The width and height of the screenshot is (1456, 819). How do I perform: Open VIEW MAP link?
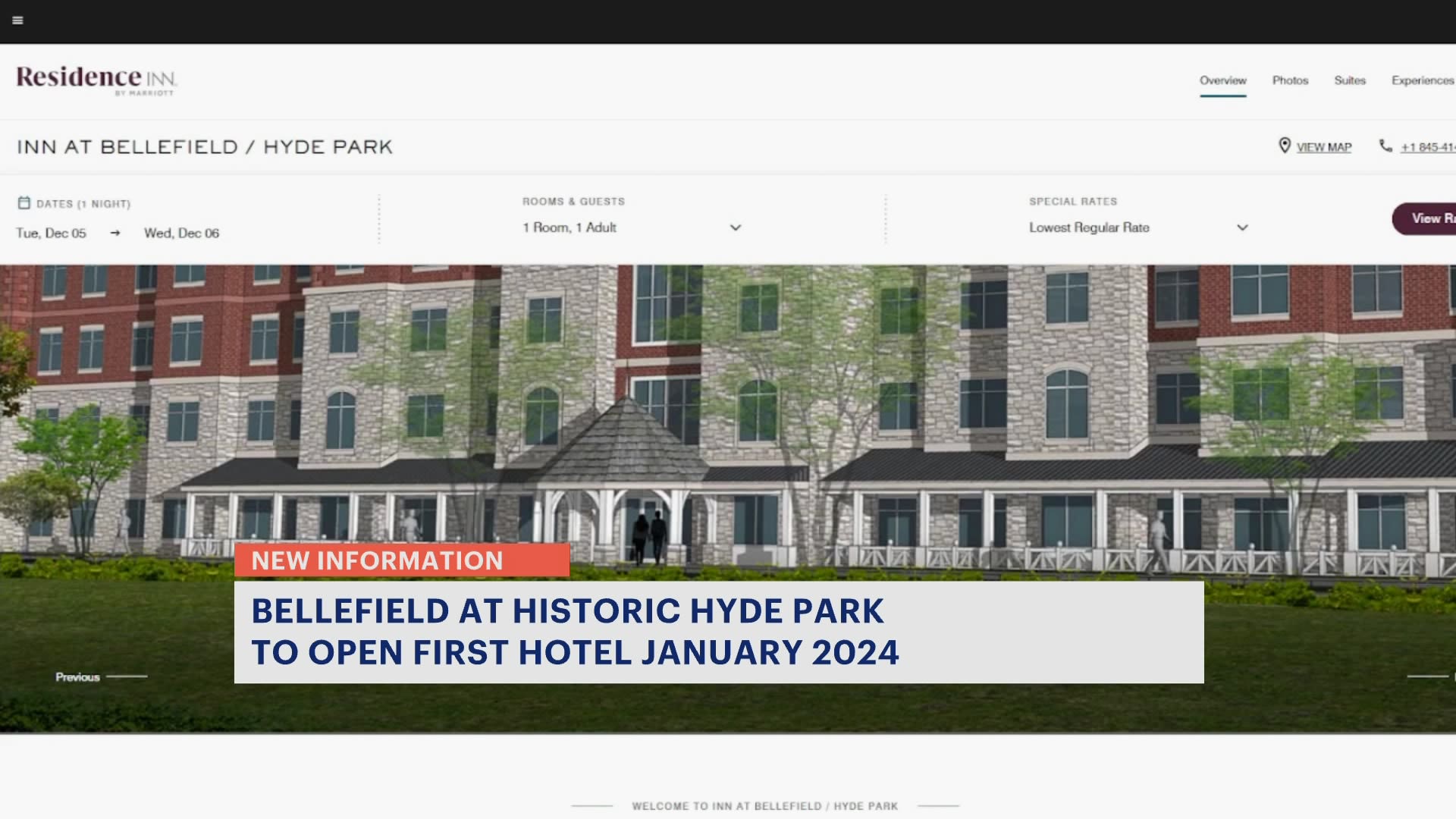pos(1323,146)
